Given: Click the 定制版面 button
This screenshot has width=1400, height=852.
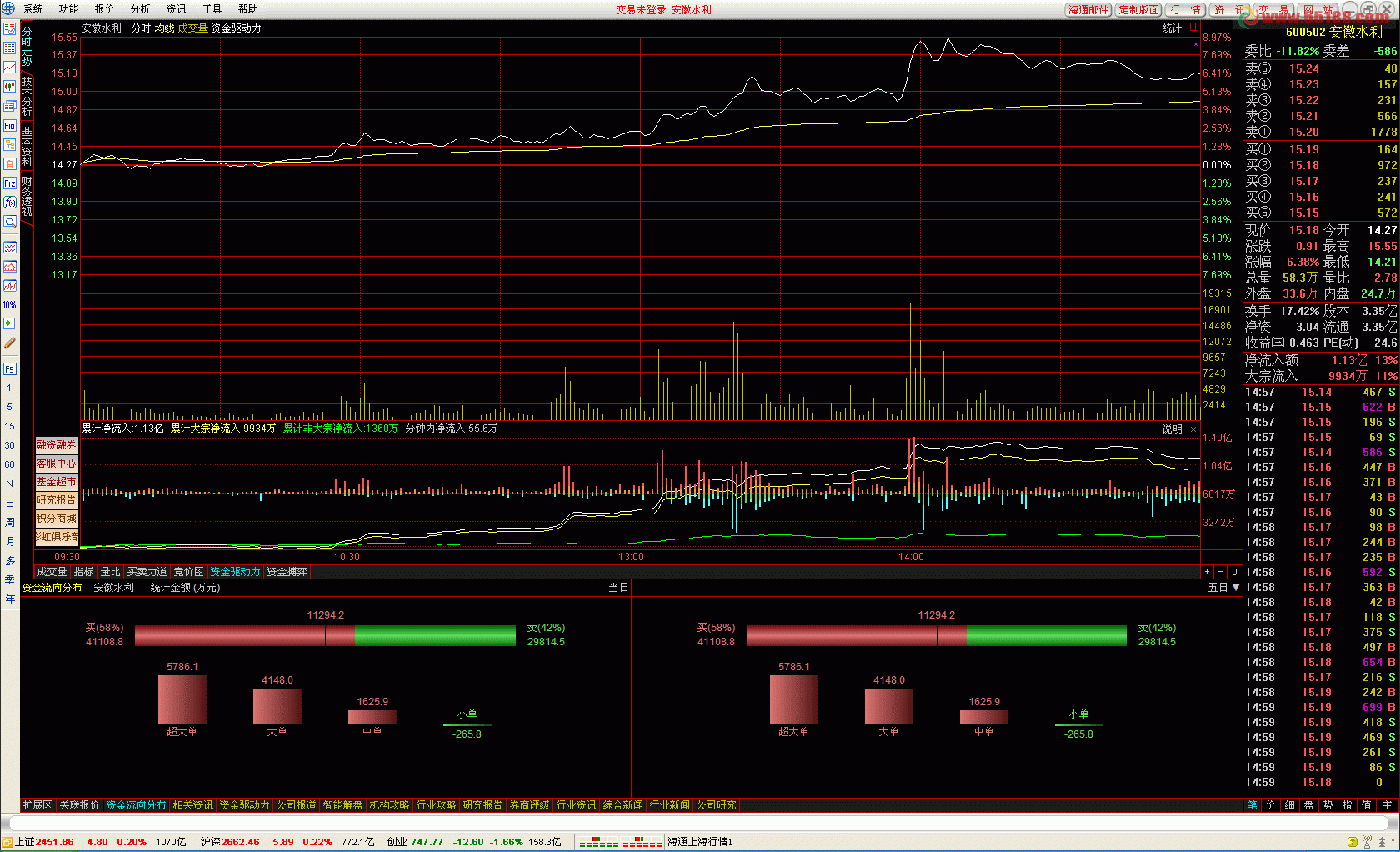Looking at the screenshot, I should [1138, 10].
